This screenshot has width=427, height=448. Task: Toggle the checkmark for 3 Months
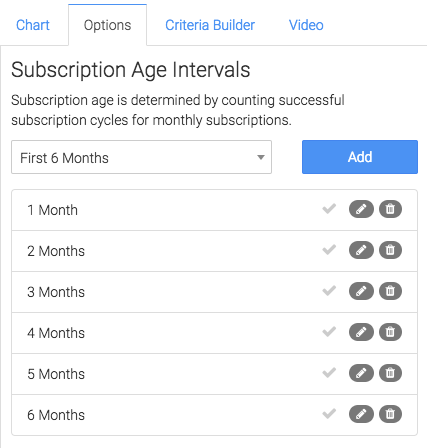pyautogui.click(x=329, y=291)
